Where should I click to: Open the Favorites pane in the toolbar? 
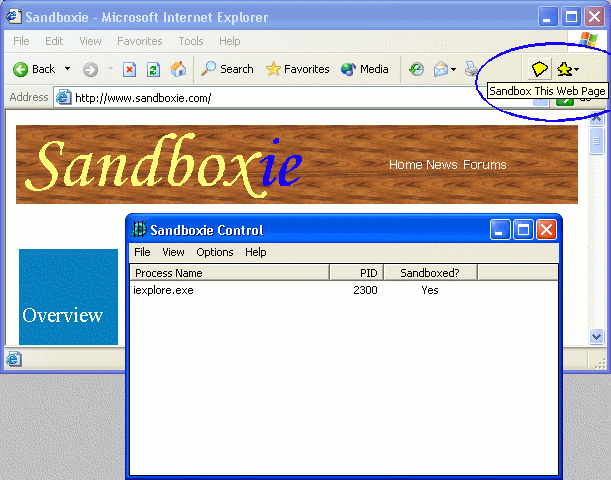pos(297,69)
